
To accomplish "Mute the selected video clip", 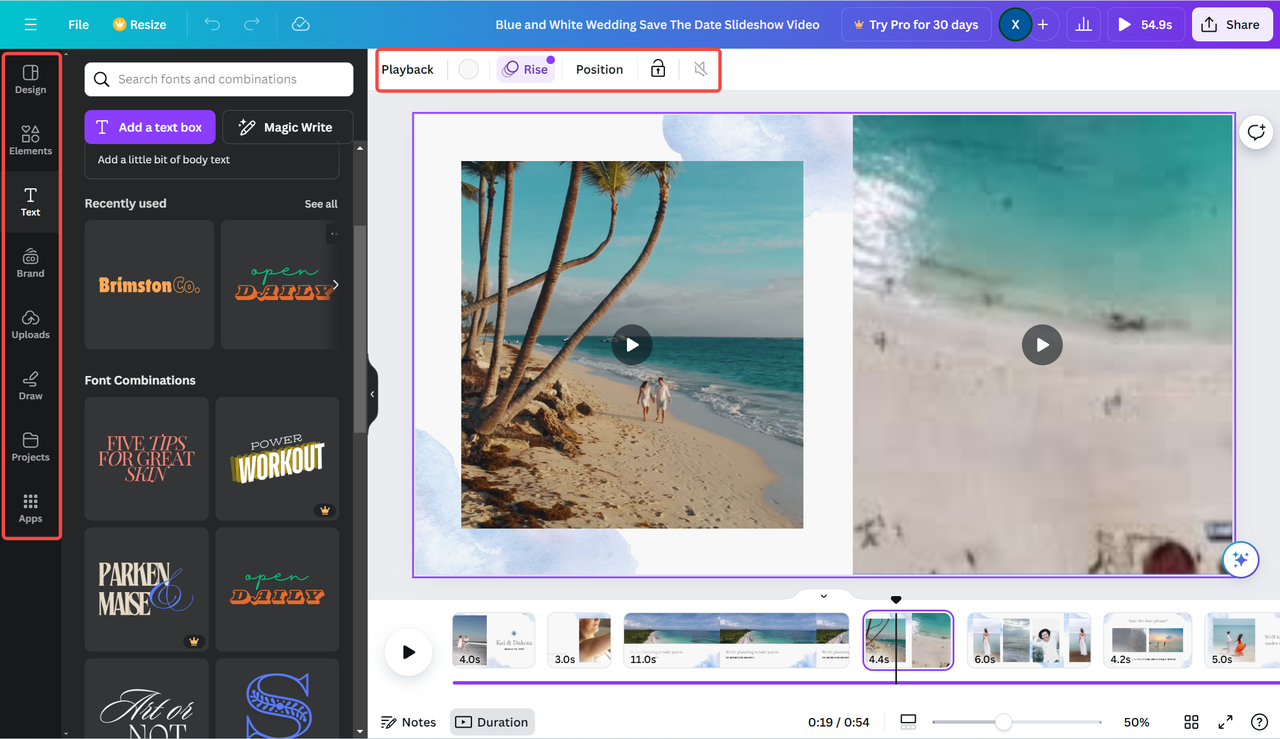I will [x=700, y=69].
